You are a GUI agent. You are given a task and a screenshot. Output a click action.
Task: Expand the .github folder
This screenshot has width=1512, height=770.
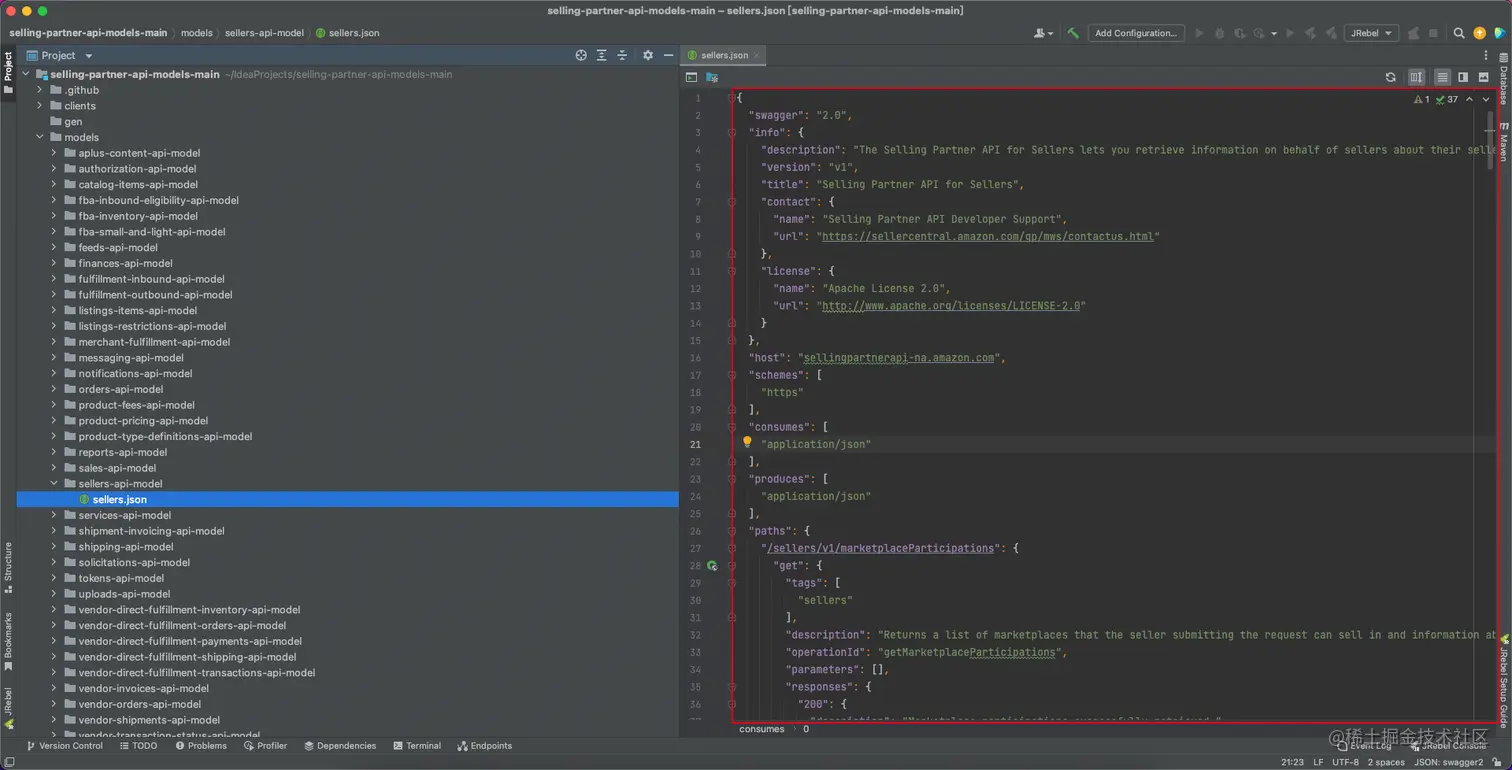pos(40,90)
